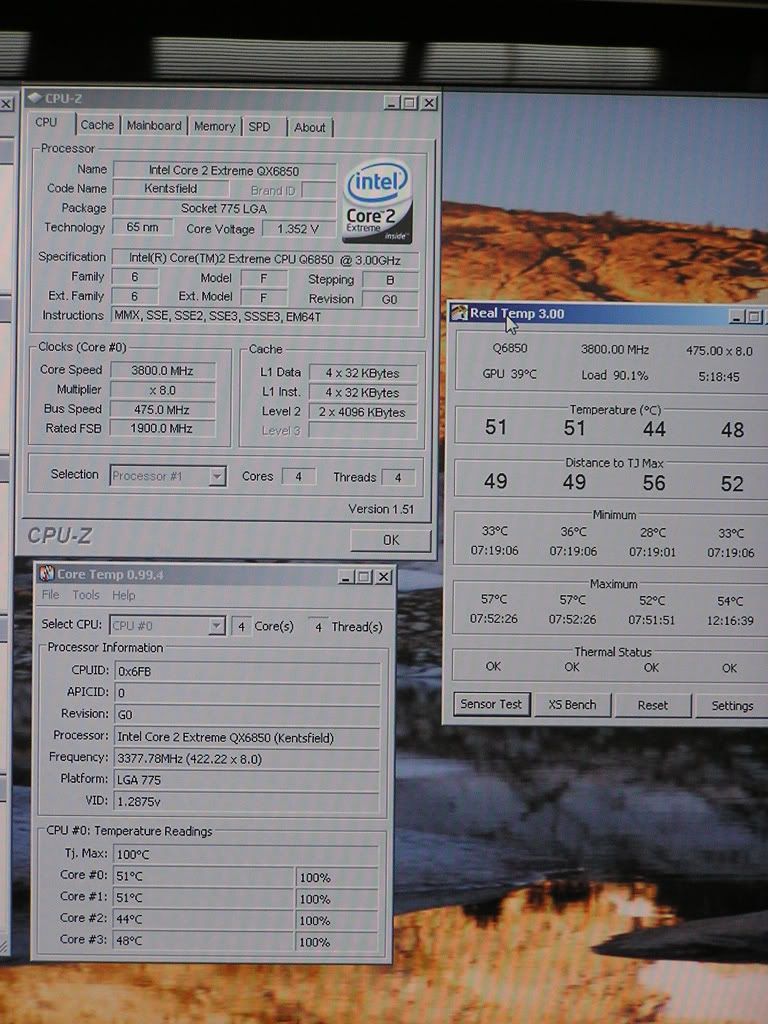Click the Reset button in Real Temp

click(652, 705)
